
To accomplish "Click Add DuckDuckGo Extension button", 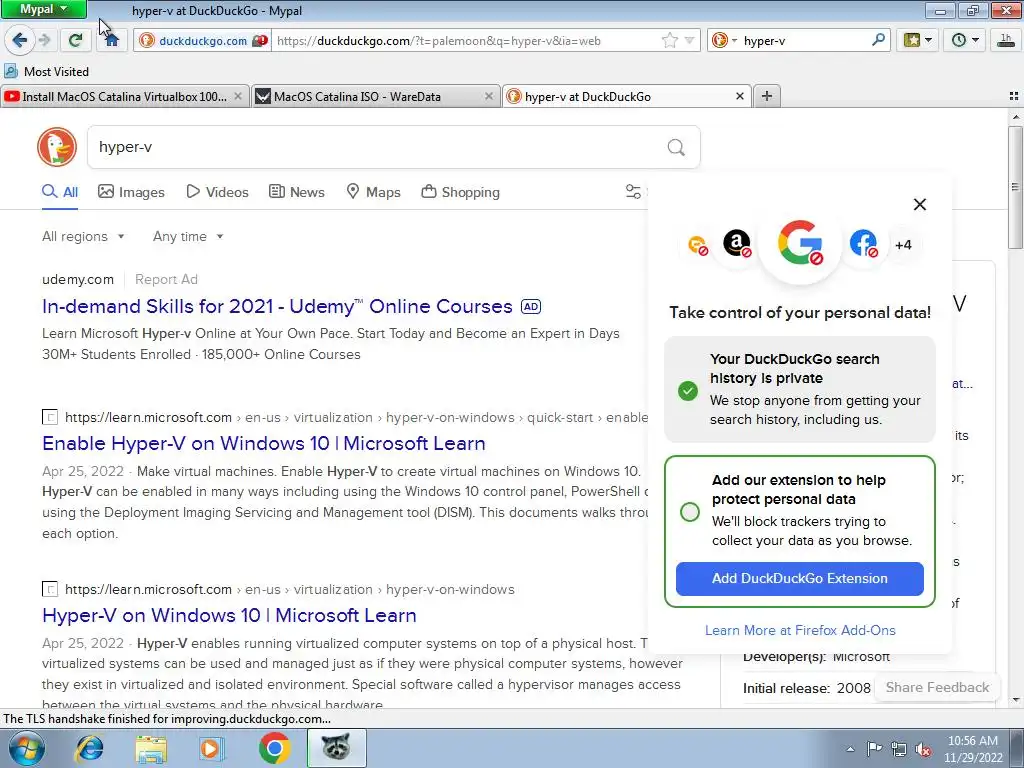I will tap(800, 579).
